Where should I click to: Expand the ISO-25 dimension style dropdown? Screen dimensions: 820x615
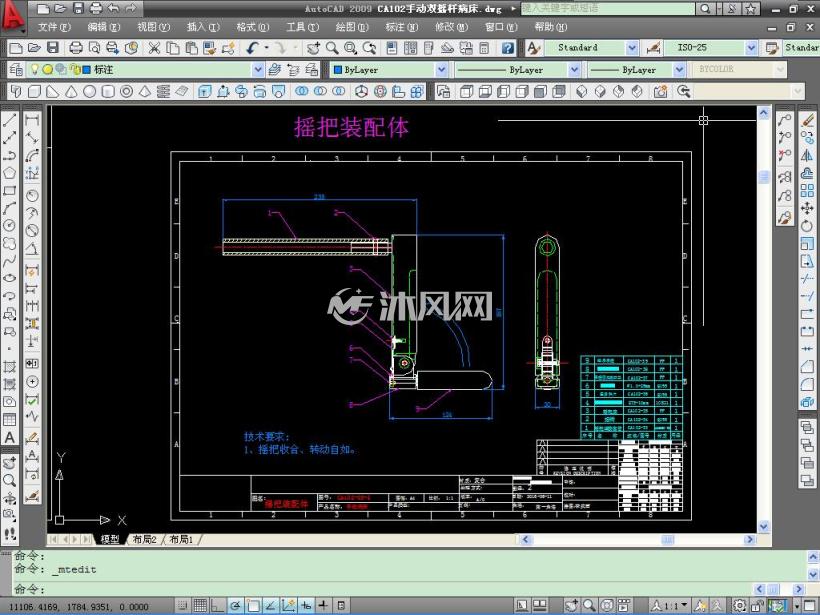[x=751, y=48]
